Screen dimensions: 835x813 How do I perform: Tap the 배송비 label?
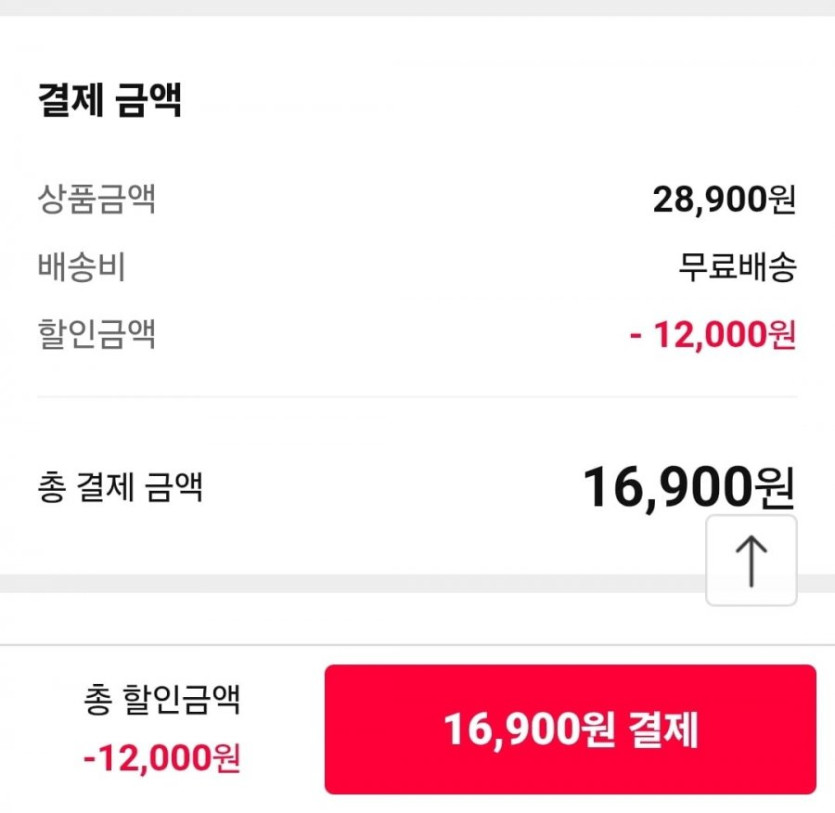click(x=81, y=268)
